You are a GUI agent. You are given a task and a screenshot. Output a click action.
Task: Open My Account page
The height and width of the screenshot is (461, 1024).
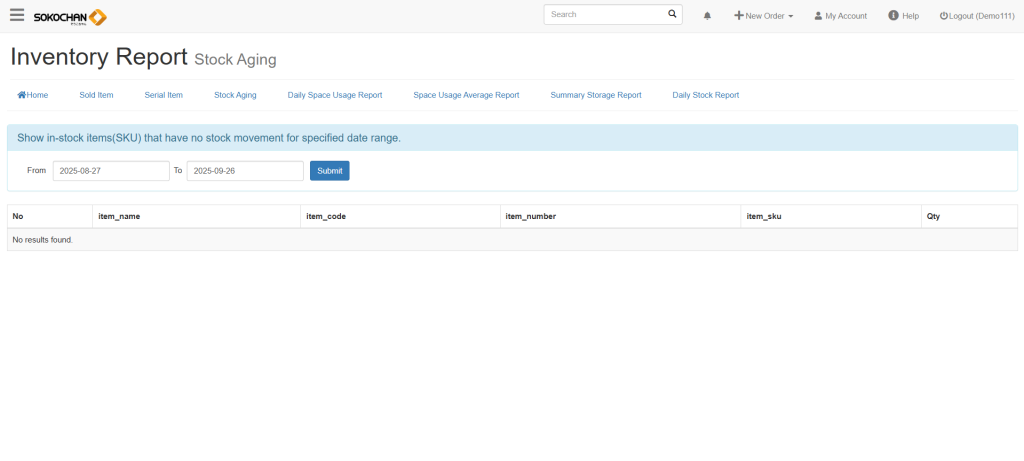(x=840, y=16)
